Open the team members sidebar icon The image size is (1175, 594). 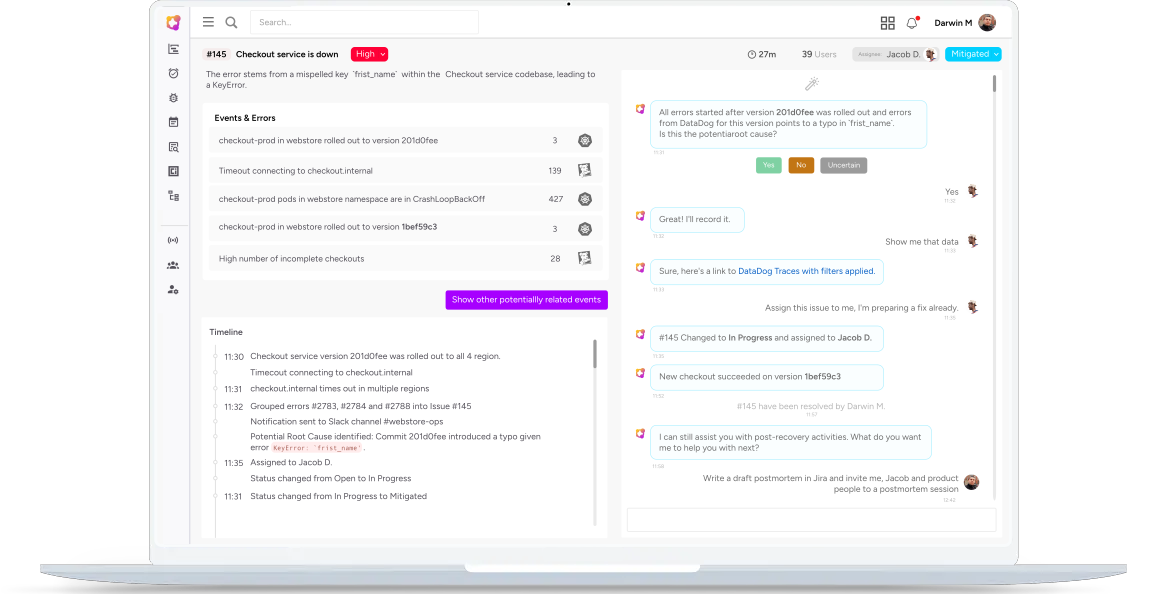[173, 265]
